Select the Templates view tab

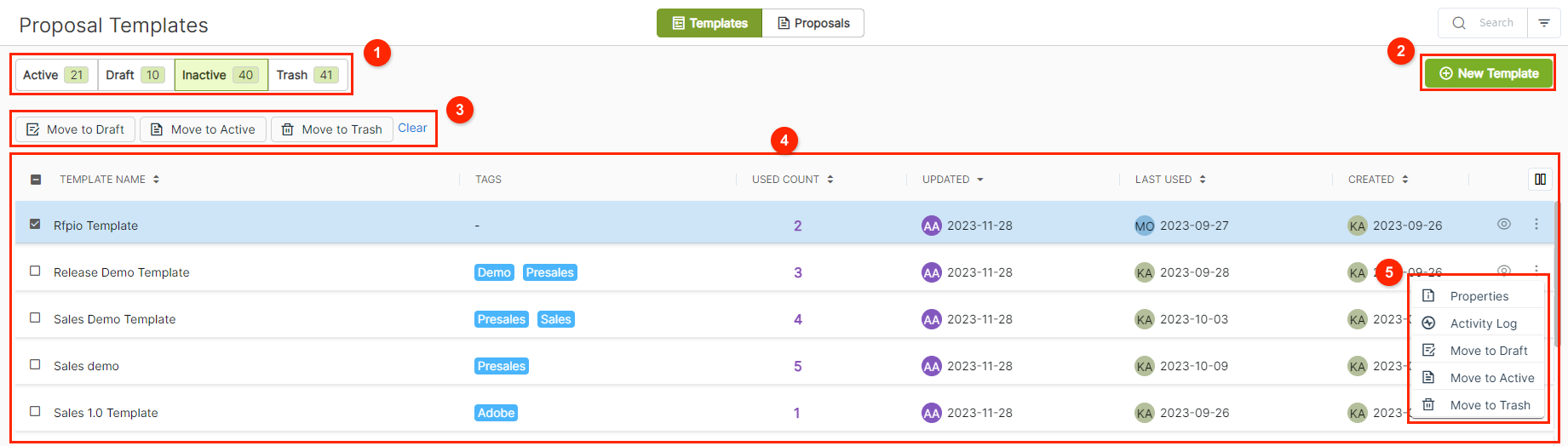[709, 23]
